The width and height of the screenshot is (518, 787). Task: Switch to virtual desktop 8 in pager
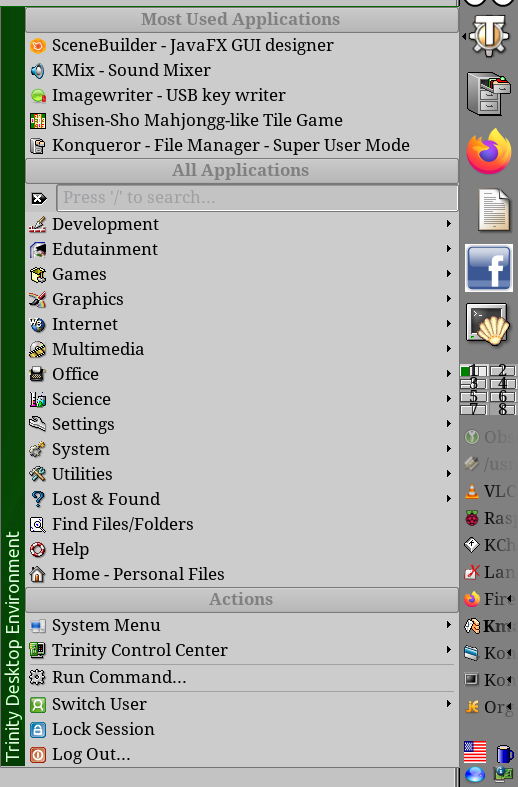(503, 409)
